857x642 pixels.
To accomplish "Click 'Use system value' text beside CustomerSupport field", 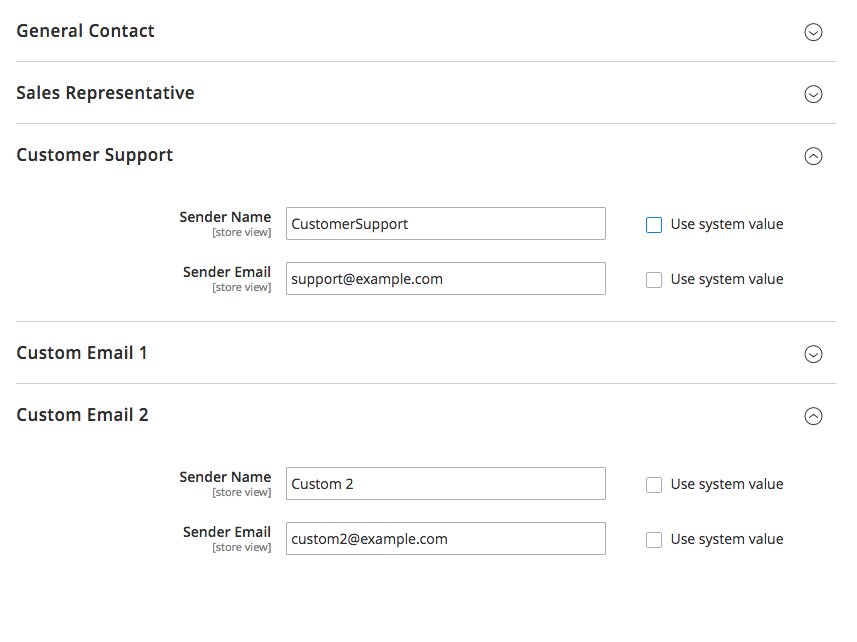I will point(727,225).
